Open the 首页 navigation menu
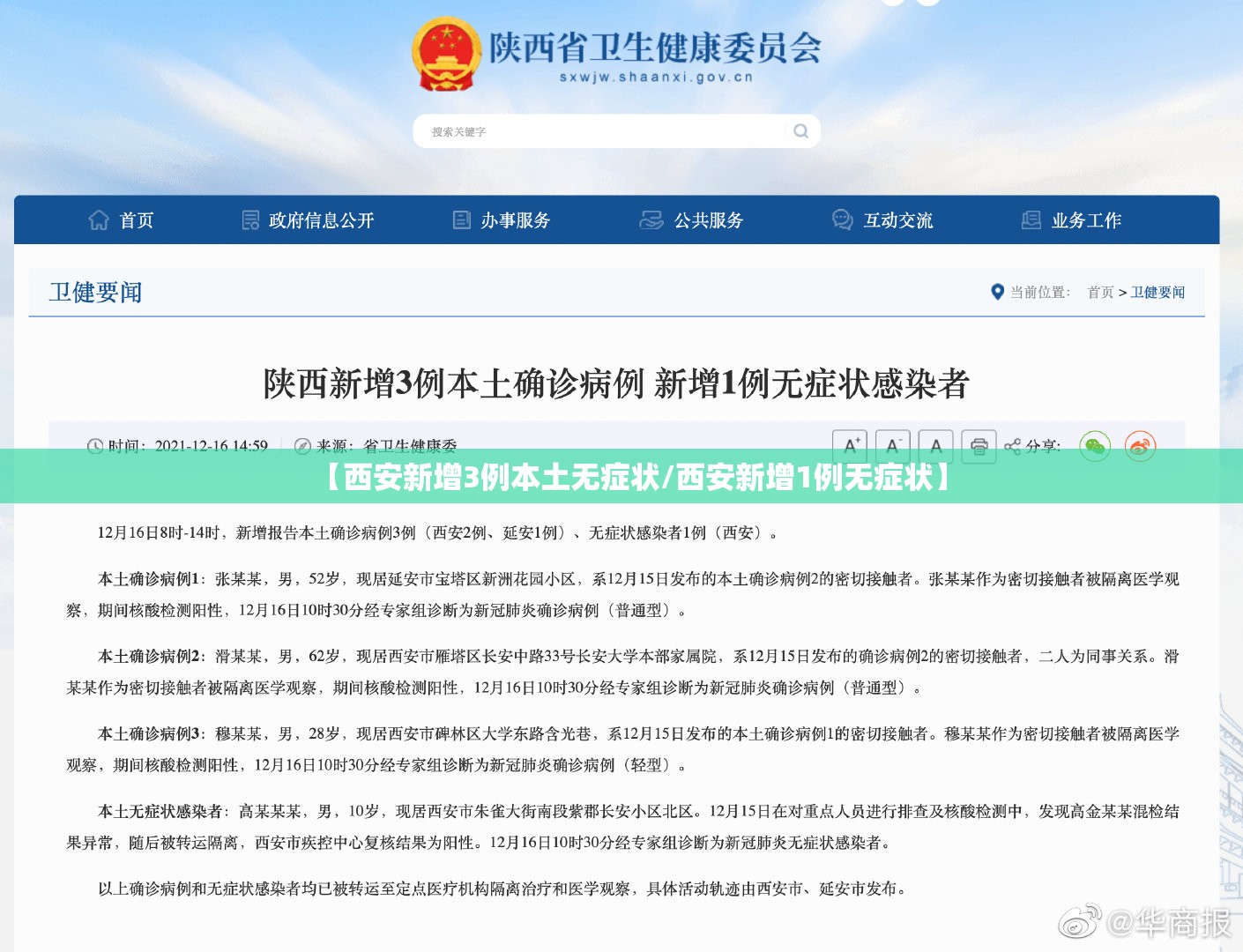1243x952 pixels. 121,220
